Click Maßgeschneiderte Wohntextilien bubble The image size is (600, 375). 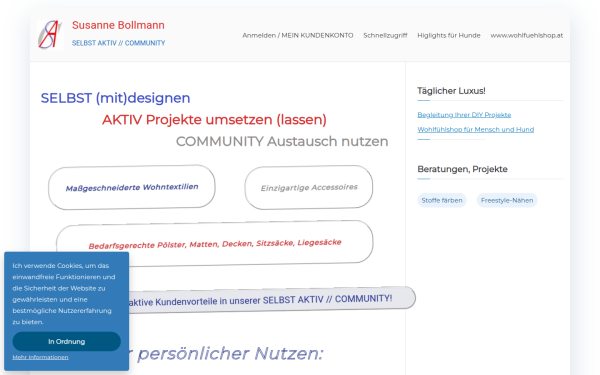point(132,188)
